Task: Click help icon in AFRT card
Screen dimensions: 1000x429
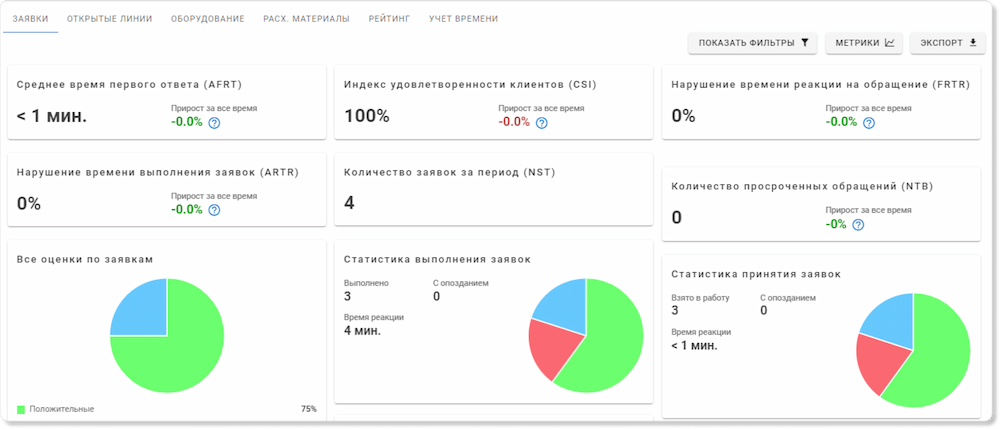Action: (x=214, y=123)
